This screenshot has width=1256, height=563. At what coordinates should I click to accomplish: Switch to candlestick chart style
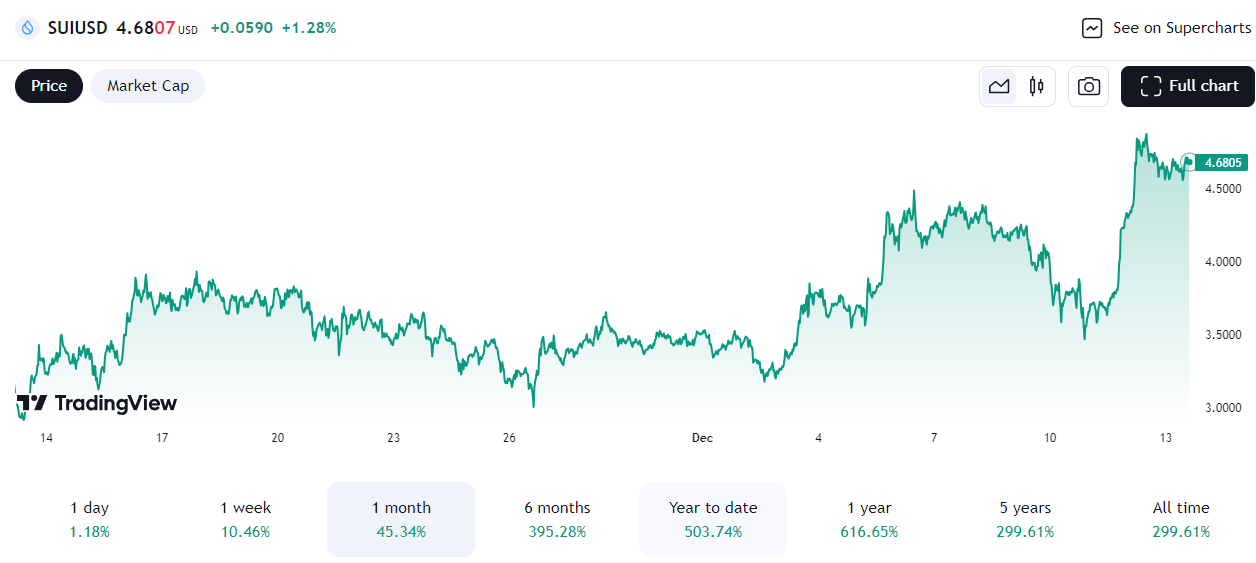coord(1036,86)
